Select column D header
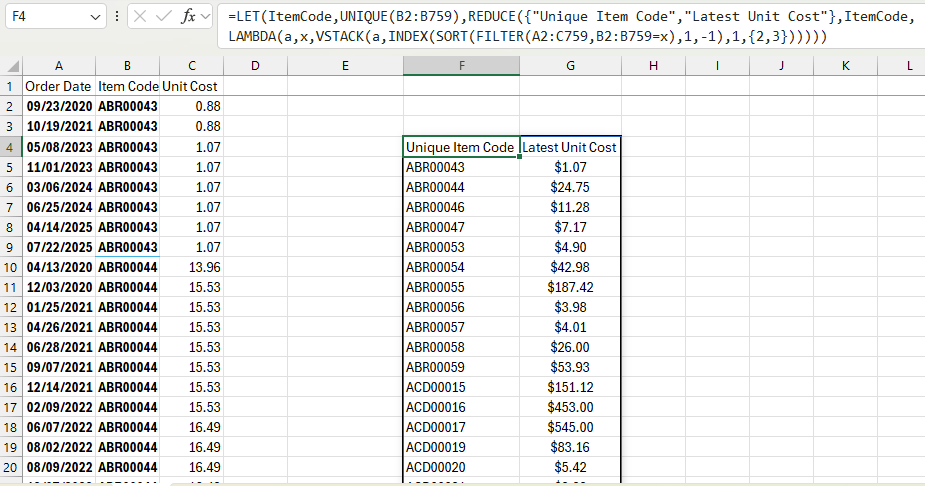925x486 pixels. [x=255, y=66]
